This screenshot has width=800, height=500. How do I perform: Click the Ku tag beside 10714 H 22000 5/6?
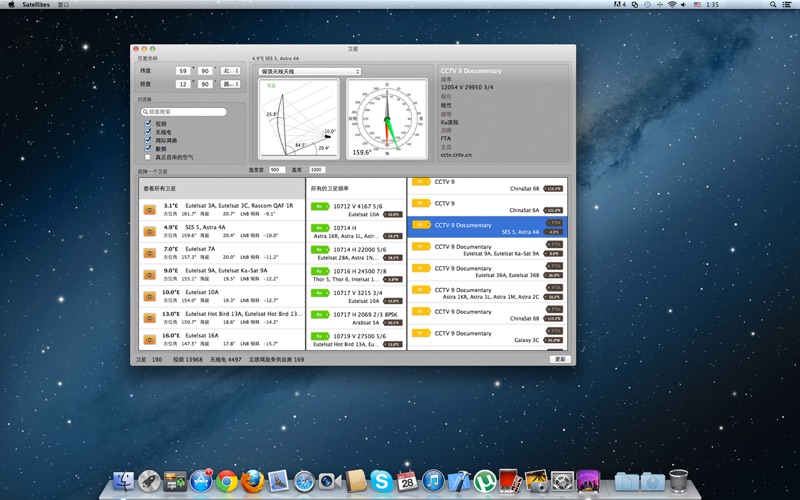(x=320, y=249)
